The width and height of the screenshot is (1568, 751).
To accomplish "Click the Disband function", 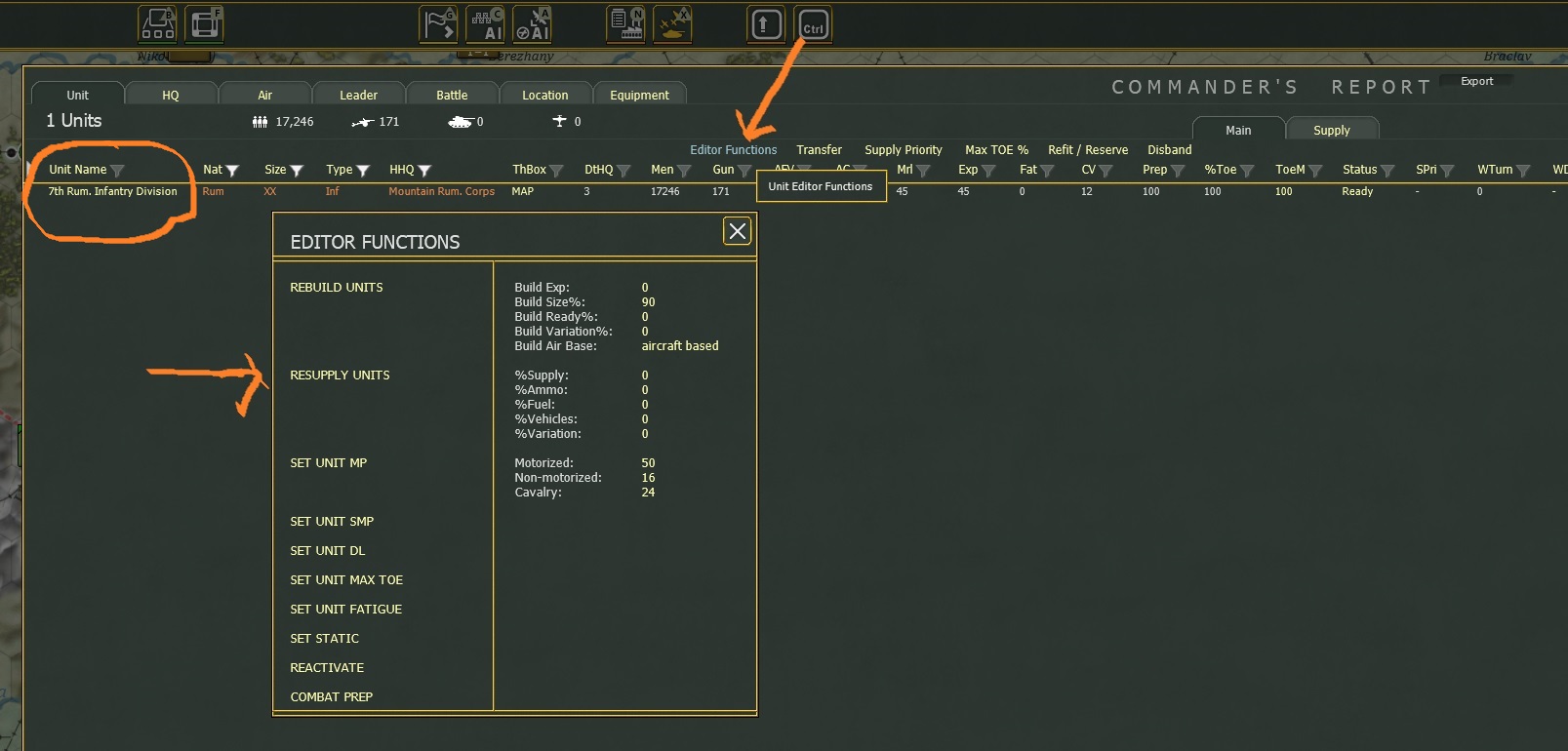I will (x=1170, y=150).
